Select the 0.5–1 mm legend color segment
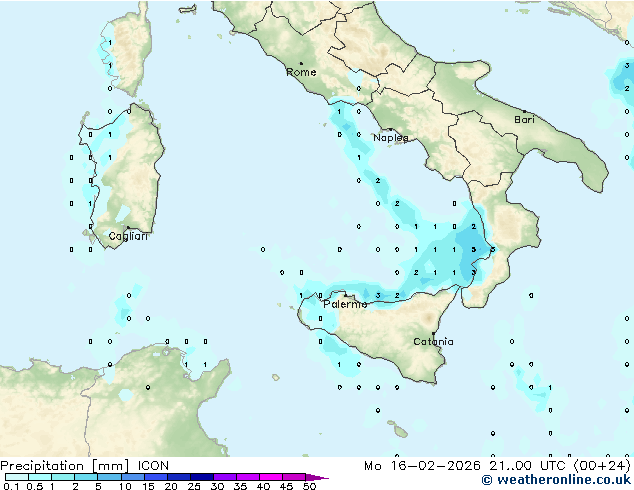Screen dimensions: 634x490 coord(40,477)
